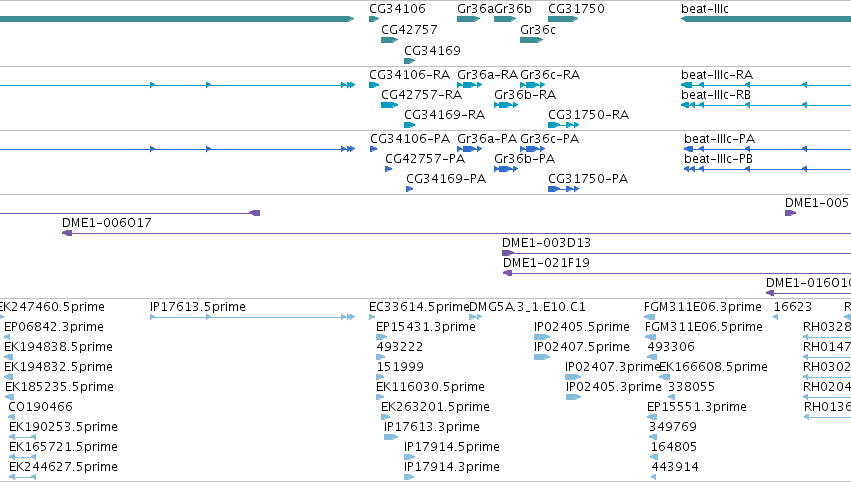Select protein label CG31750-PA
Image resolution: width=851 pixels, height=482 pixels.
pyautogui.click(x=588, y=179)
